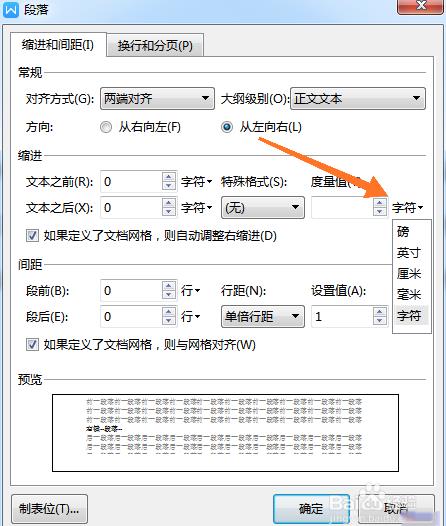Click the 设置值(A) input field
The width and height of the screenshot is (446, 526).
click(342, 316)
